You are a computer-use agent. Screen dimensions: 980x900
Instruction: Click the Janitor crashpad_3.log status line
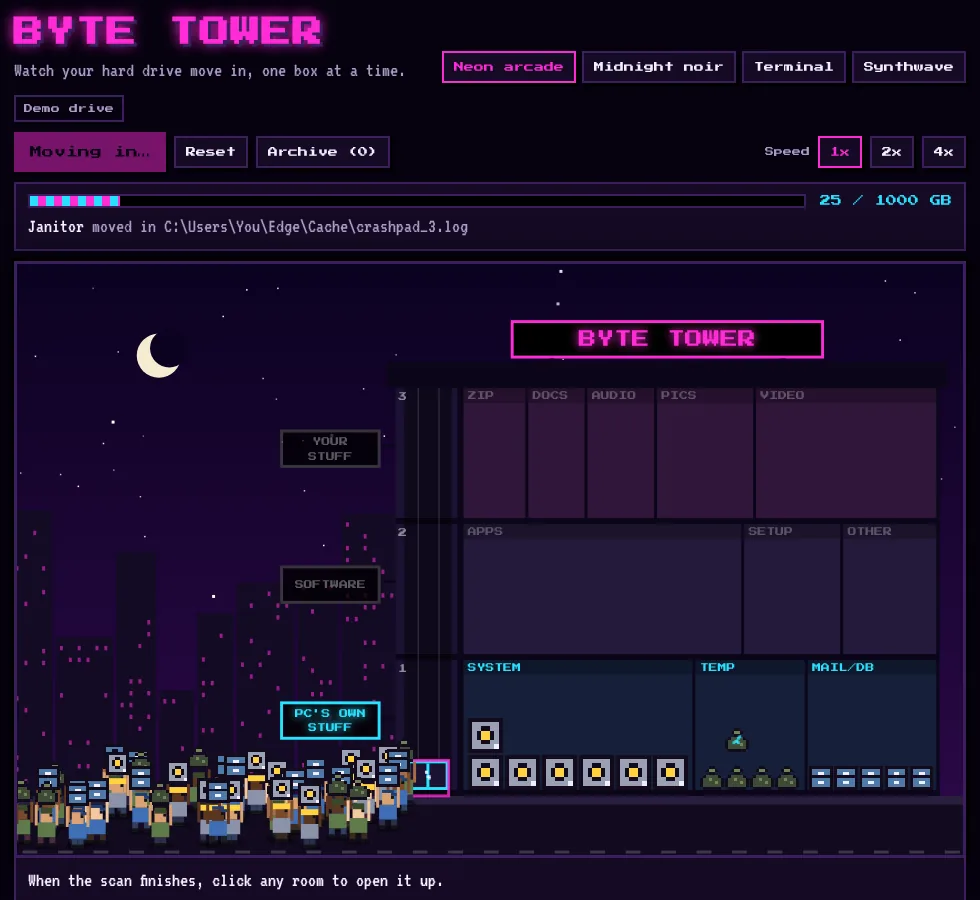[248, 227]
